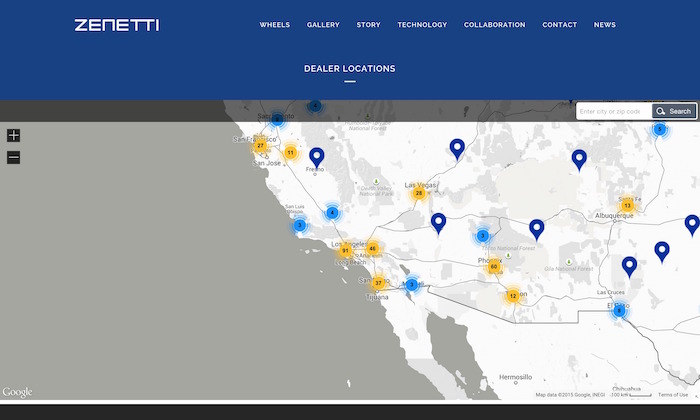700x420 pixels.
Task: Click the Zenetti logo
Action: [x=116, y=25]
